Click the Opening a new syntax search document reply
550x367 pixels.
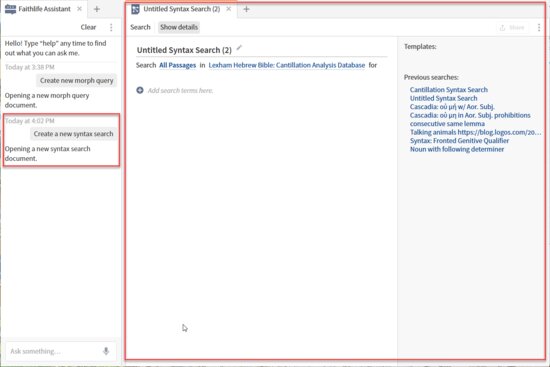coord(47,154)
